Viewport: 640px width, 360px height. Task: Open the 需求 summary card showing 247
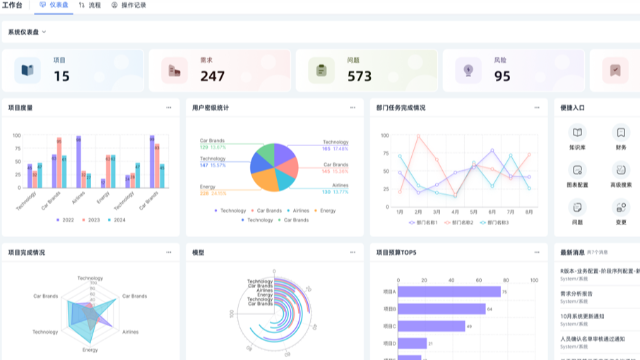coord(220,71)
